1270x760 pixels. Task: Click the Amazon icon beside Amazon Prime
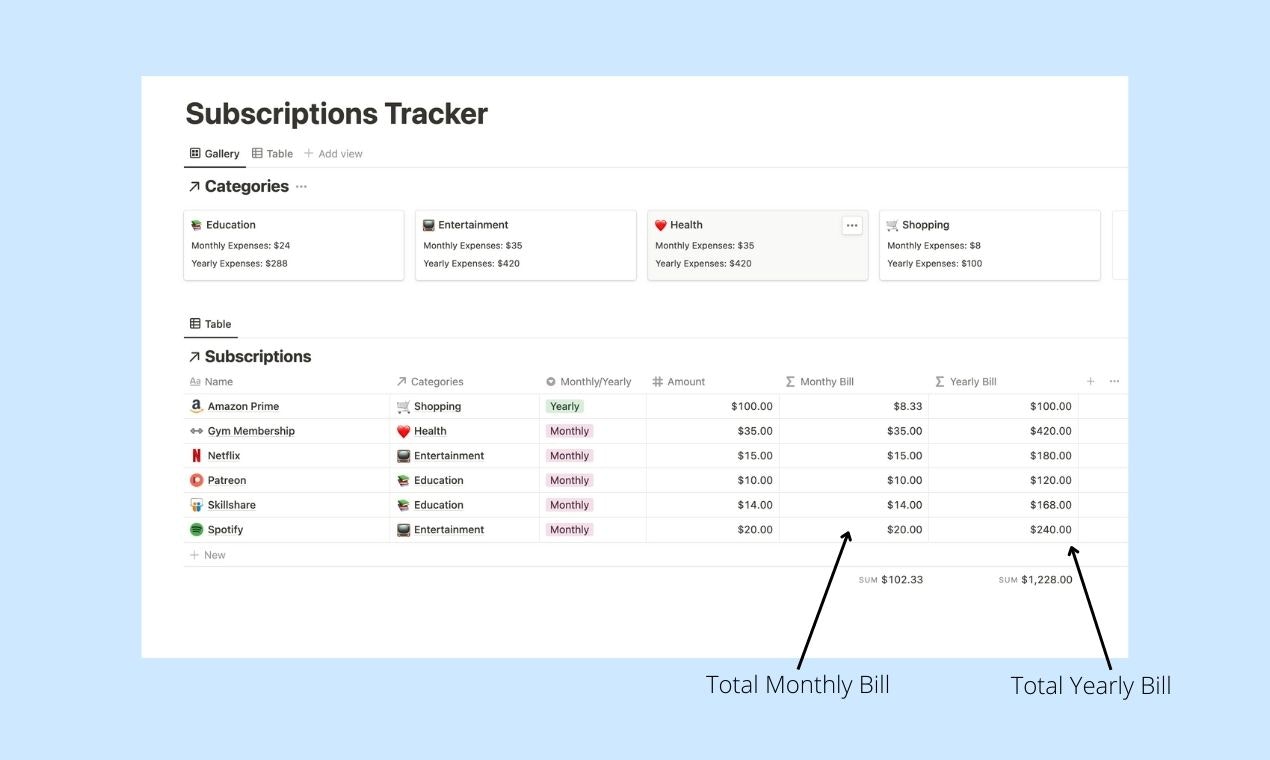click(x=196, y=406)
